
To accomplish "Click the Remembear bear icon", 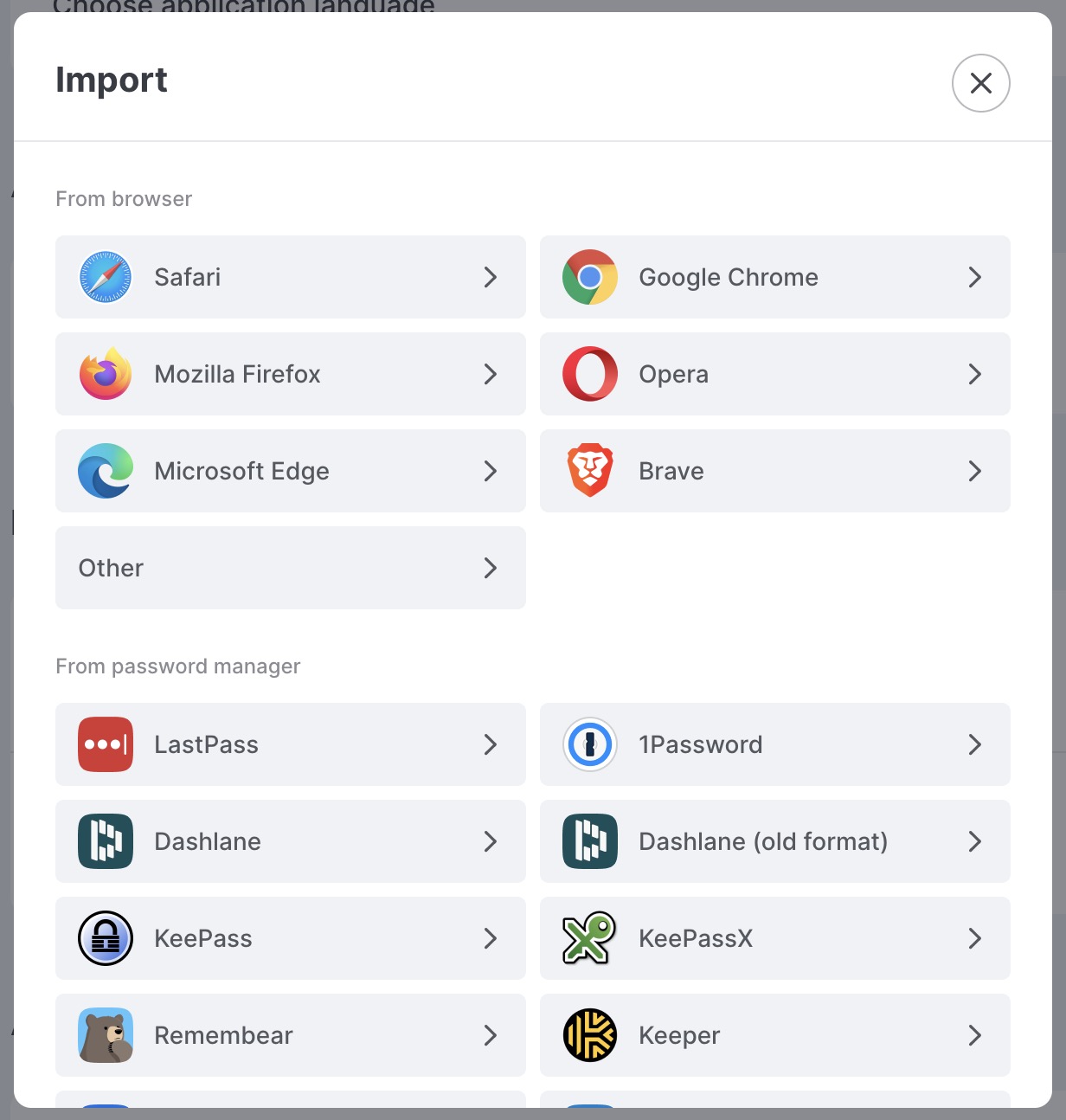I will click(106, 1035).
